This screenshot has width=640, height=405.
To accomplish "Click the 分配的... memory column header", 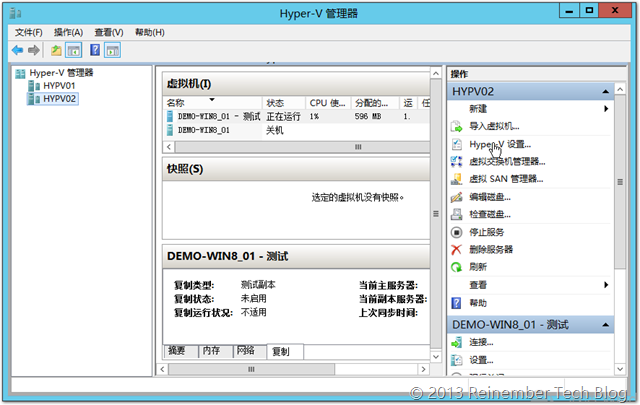I will pos(375,103).
